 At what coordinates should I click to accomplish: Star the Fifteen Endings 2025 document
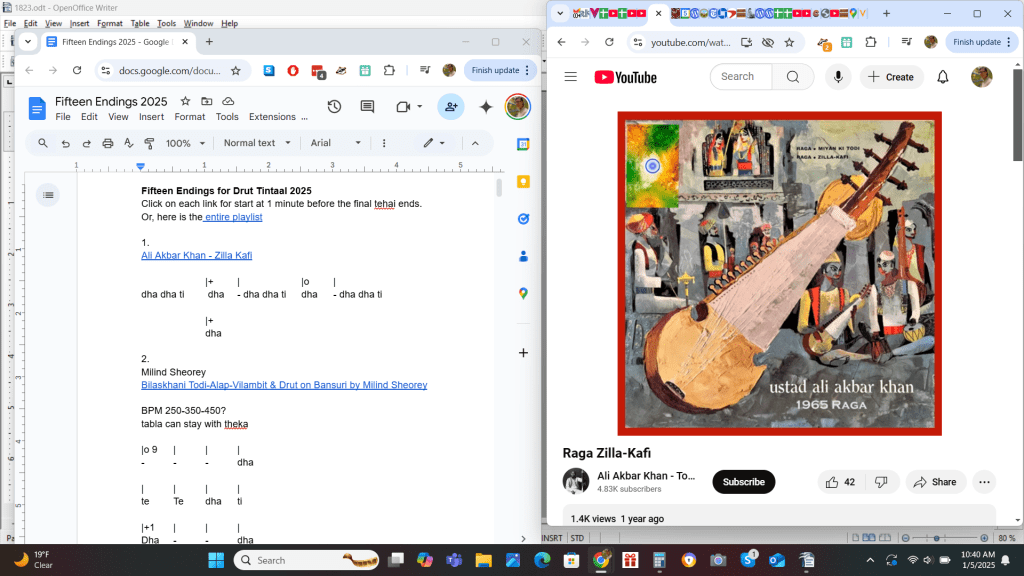pyautogui.click(x=185, y=102)
